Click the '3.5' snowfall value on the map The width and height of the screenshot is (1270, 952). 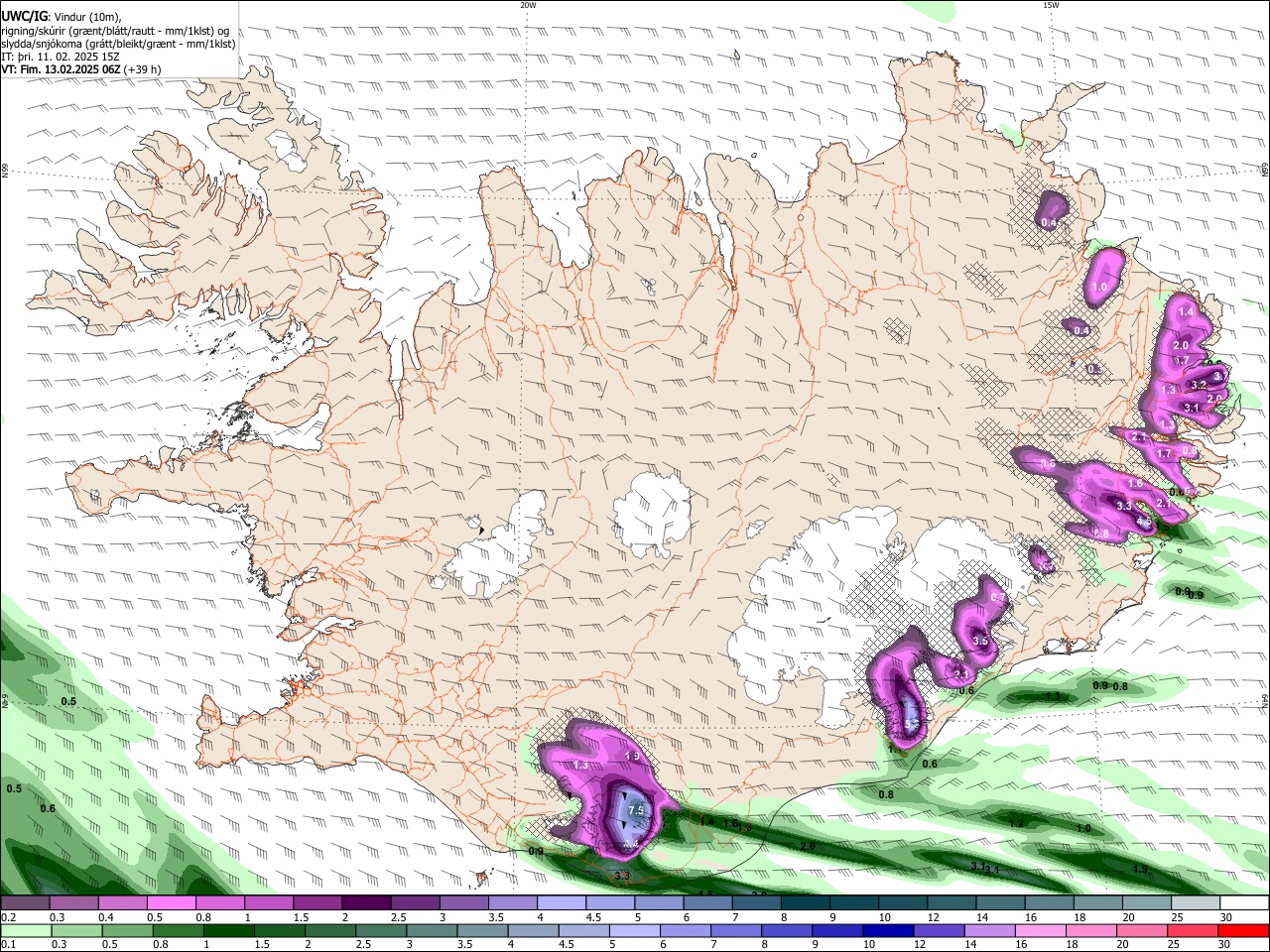coord(980,641)
